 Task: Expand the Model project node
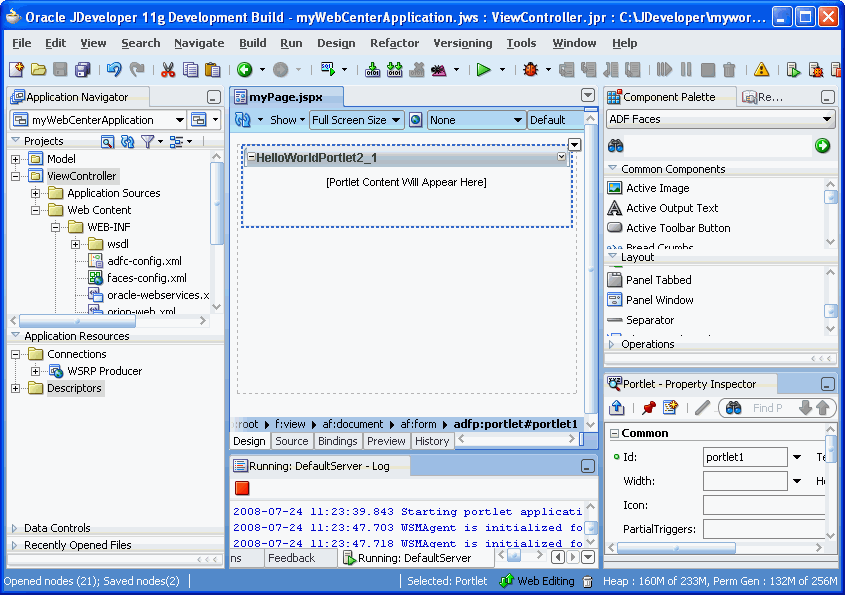tap(16, 159)
